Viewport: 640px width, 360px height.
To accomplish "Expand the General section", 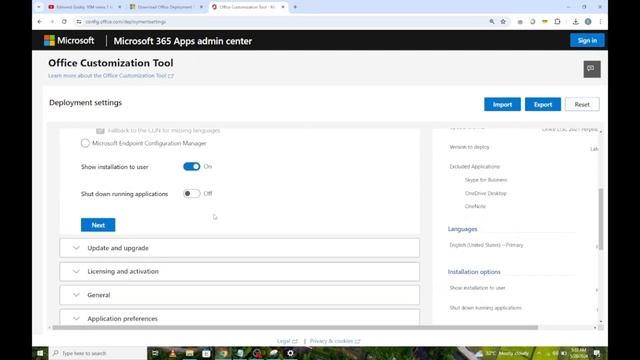I will (x=240, y=295).
